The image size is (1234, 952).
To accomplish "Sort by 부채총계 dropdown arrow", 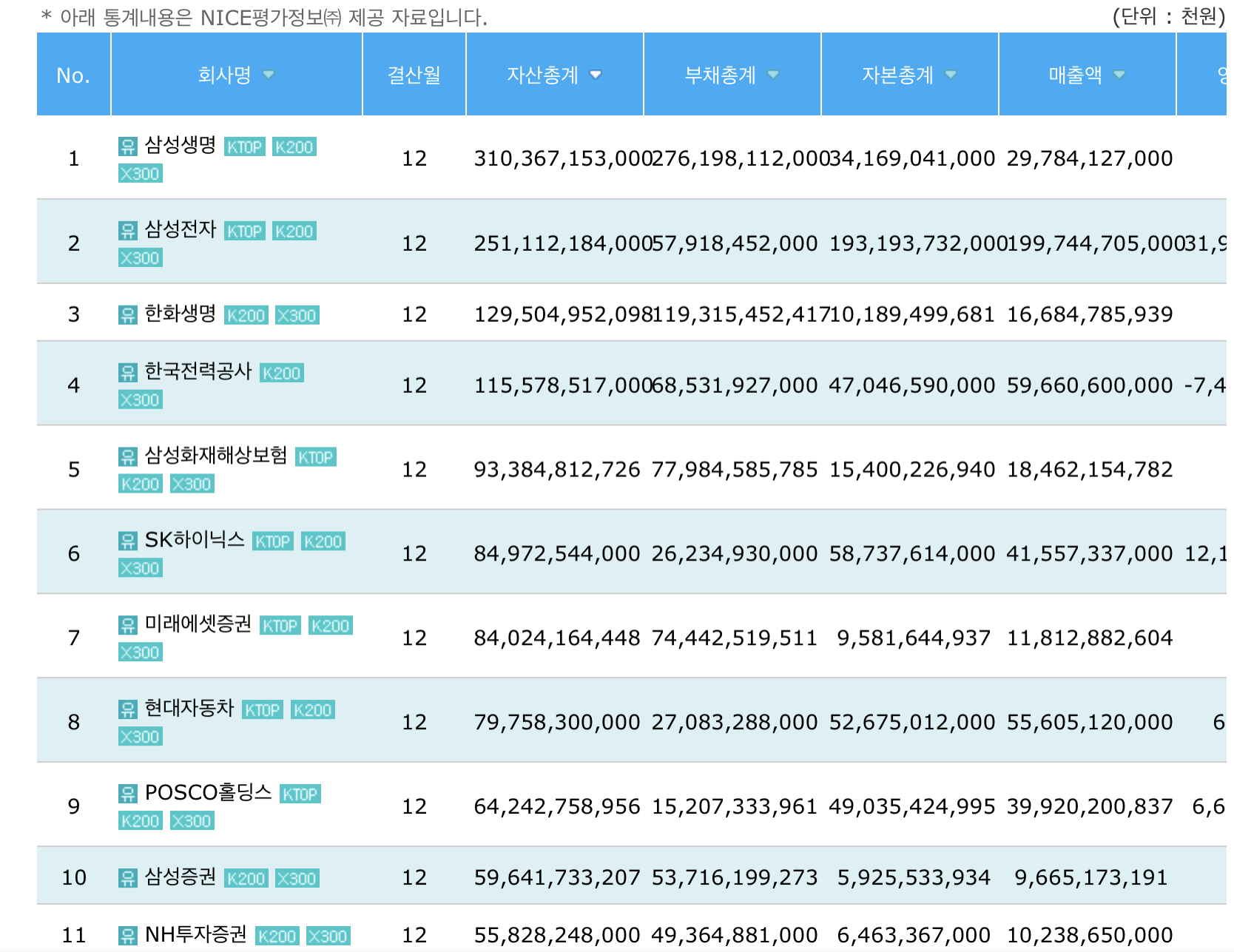I will (773, 75).
